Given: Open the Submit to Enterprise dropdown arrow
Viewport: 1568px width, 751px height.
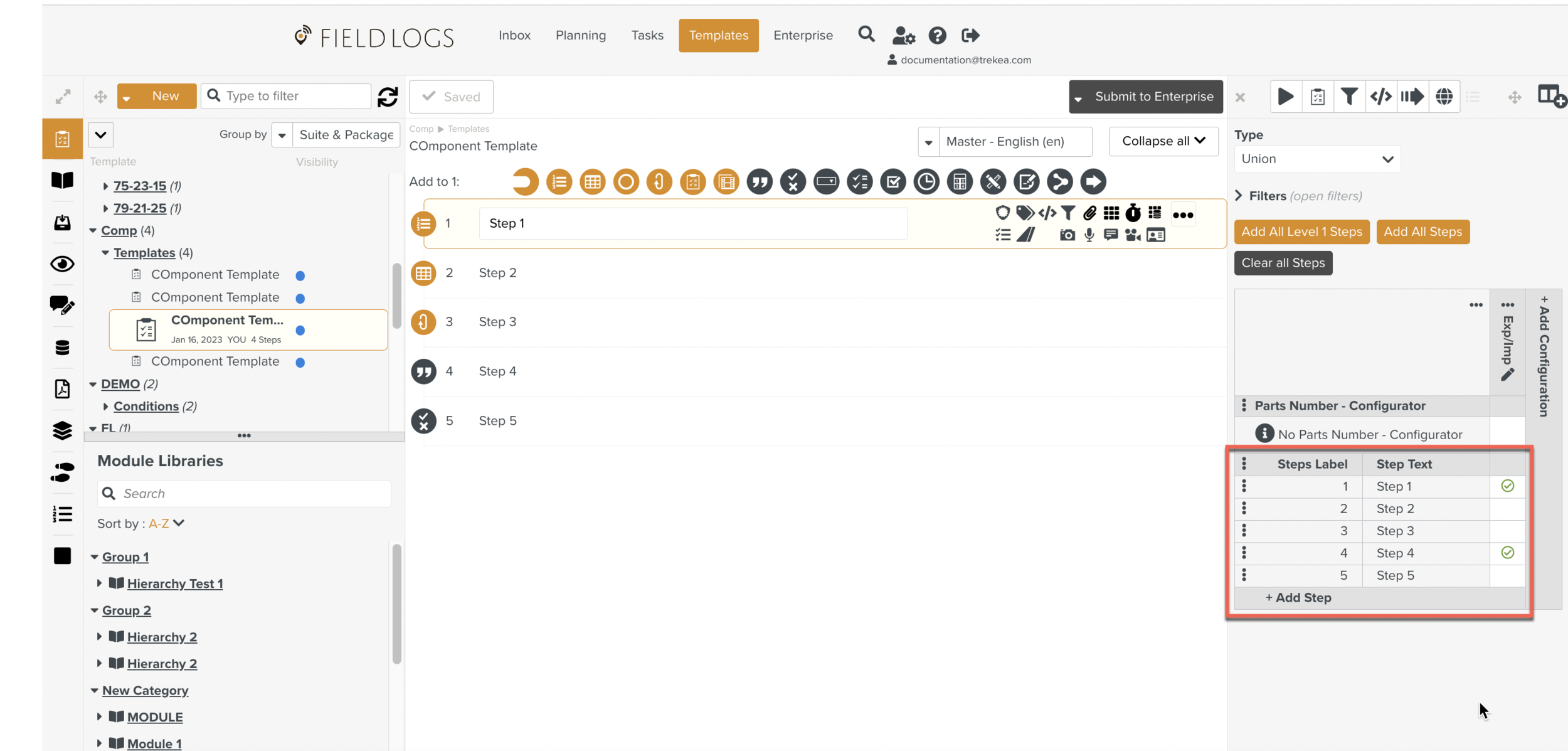Looking at the screenshot, I should pyautogui.click(x=1078, y=98).
